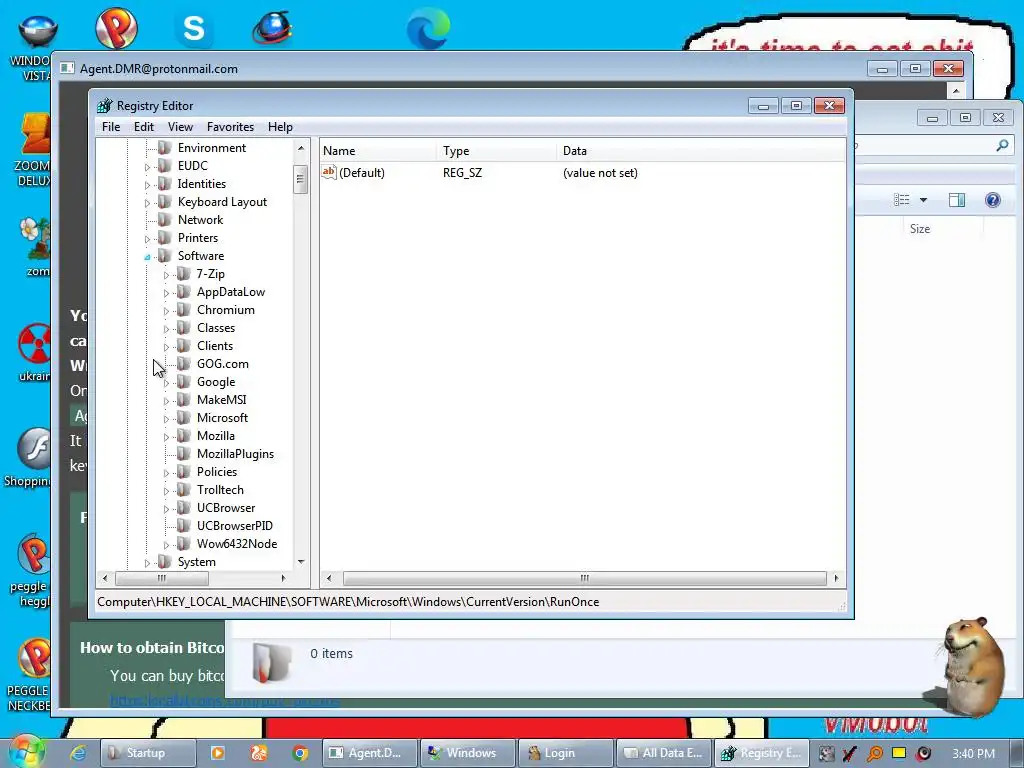Toggle the preview pane icon in Explorer
This screenshot has width=1024, height=768.
click(957, 200)
